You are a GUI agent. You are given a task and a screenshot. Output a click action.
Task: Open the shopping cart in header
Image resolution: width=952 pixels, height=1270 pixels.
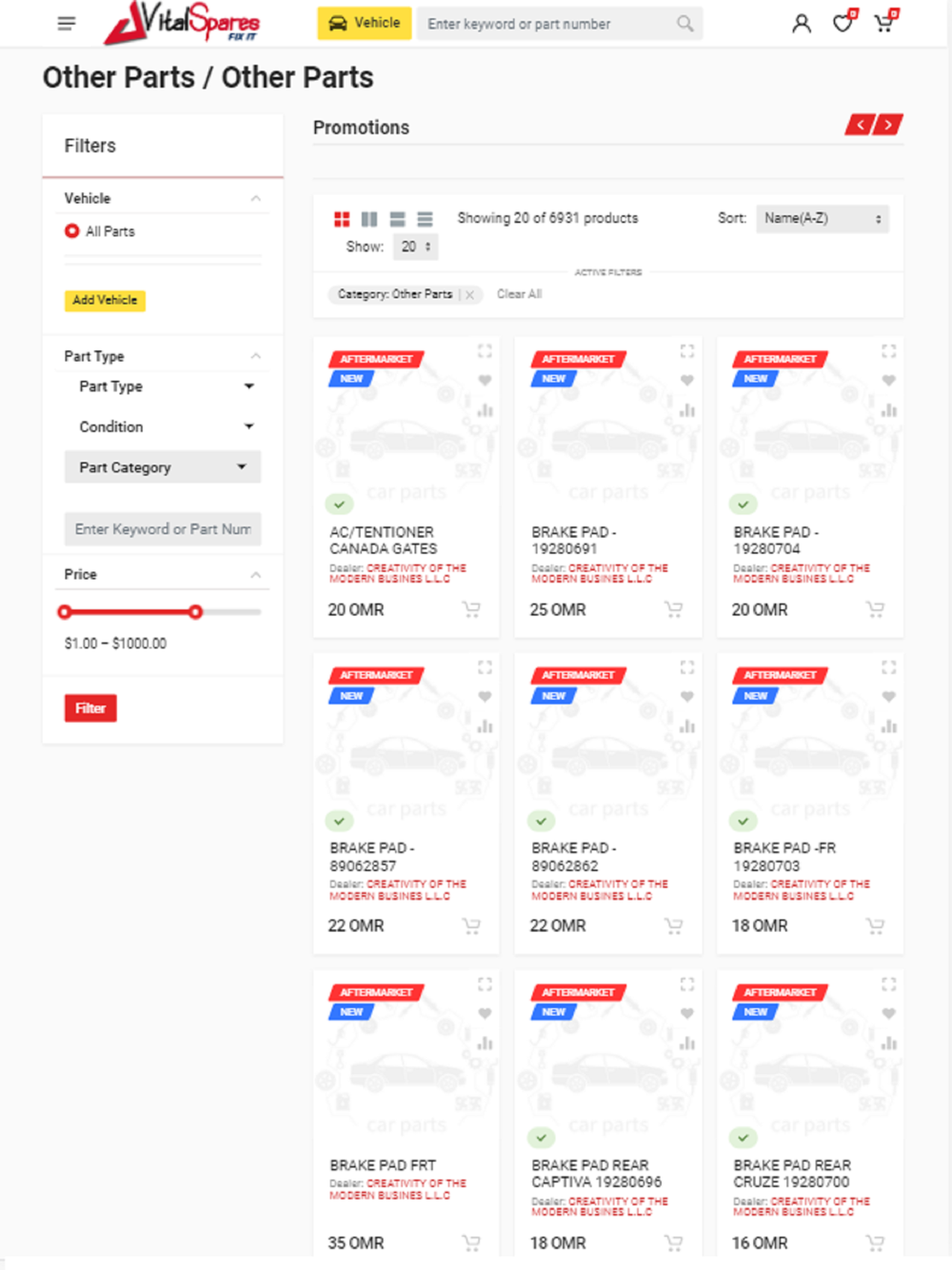pyautogui.click(x=885, y=21)
